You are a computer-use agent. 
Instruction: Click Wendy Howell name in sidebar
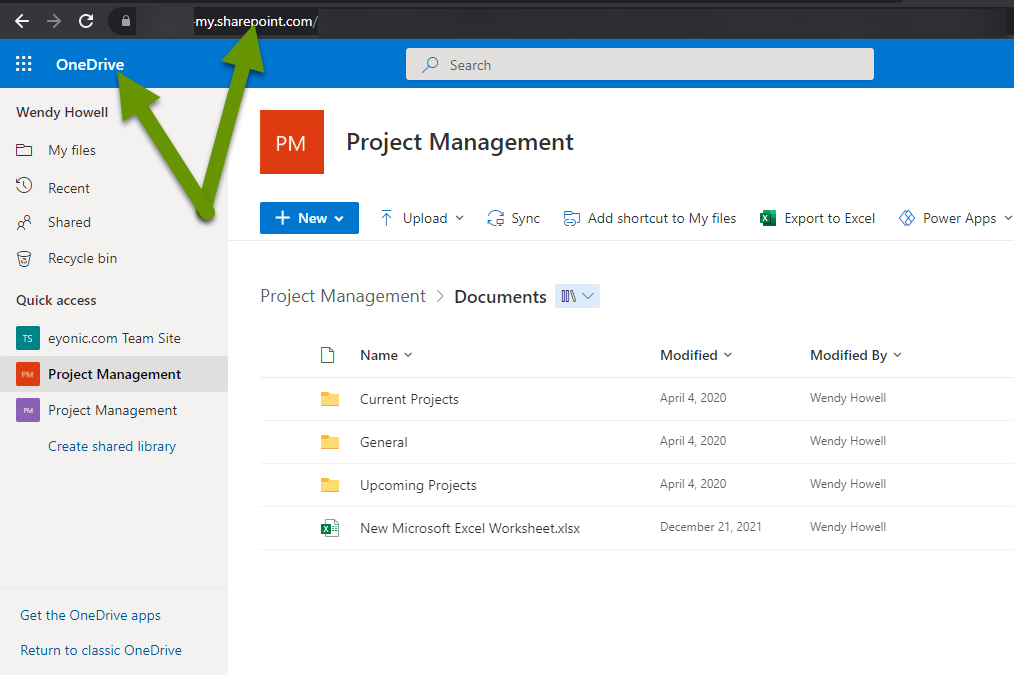(62, 112)
